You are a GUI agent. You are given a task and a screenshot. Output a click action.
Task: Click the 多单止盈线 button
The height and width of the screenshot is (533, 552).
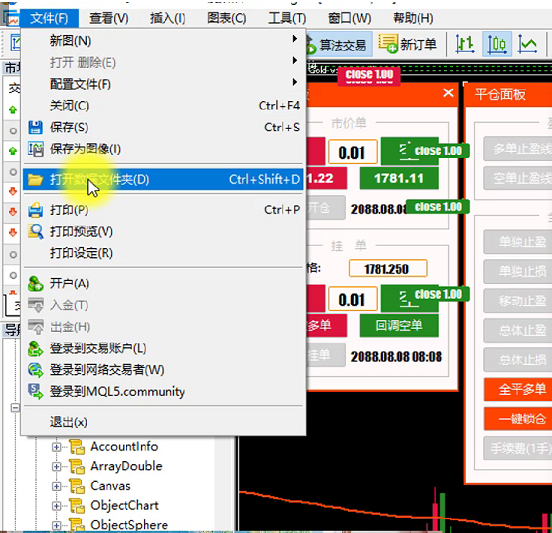(x=518, y=149)
